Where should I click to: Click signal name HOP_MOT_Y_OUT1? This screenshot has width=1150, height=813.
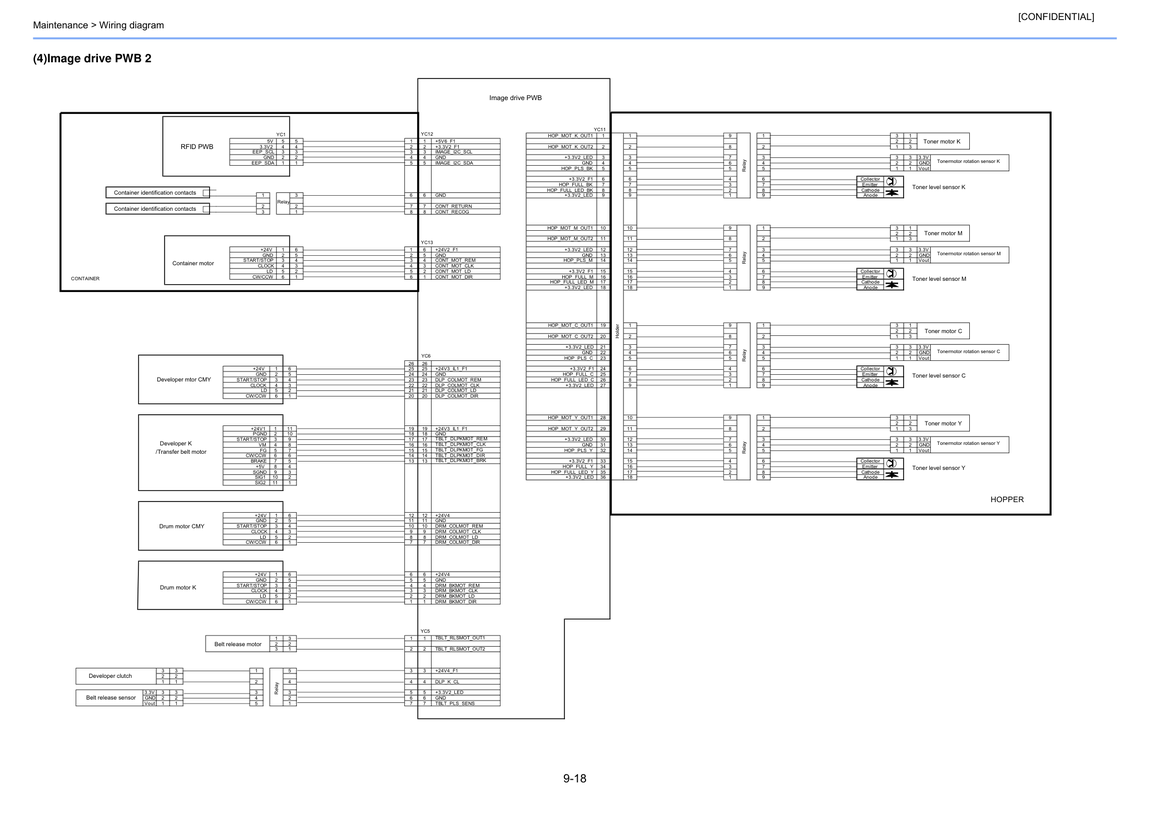pos(571,418)
